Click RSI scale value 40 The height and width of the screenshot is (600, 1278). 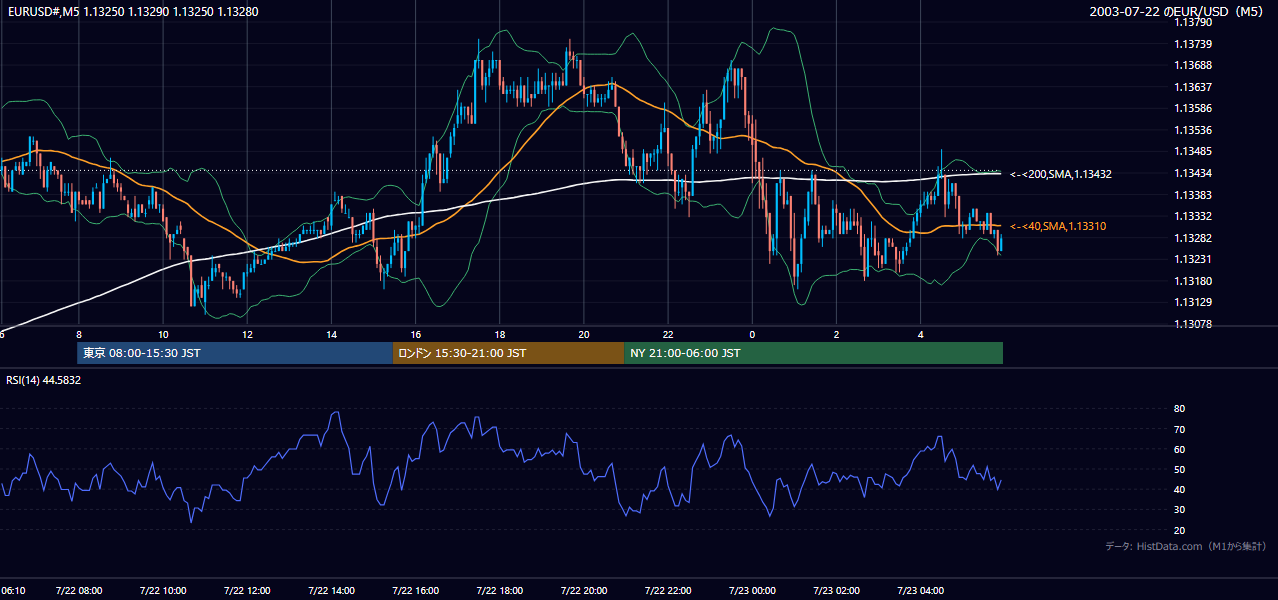(x=1180, y=489)
